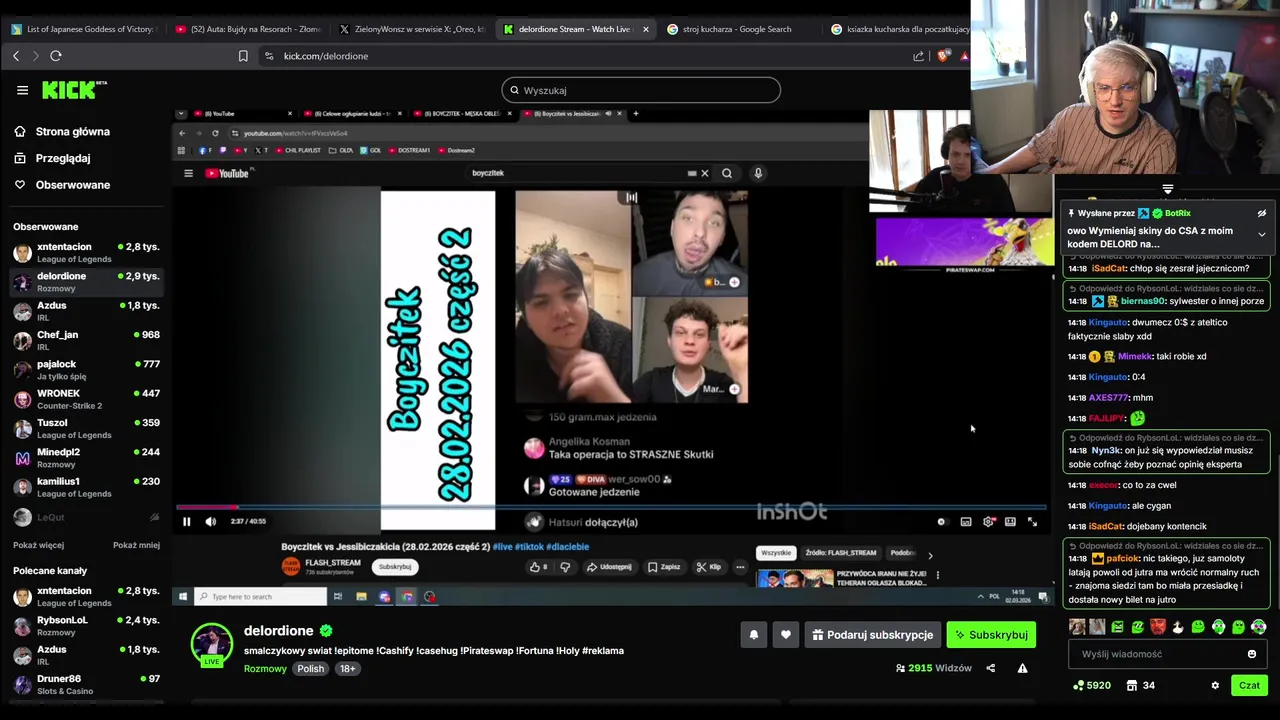Click the dislike thumb in the streamed YouTube
The image size is (1280, 720).
tap(565, 567)
